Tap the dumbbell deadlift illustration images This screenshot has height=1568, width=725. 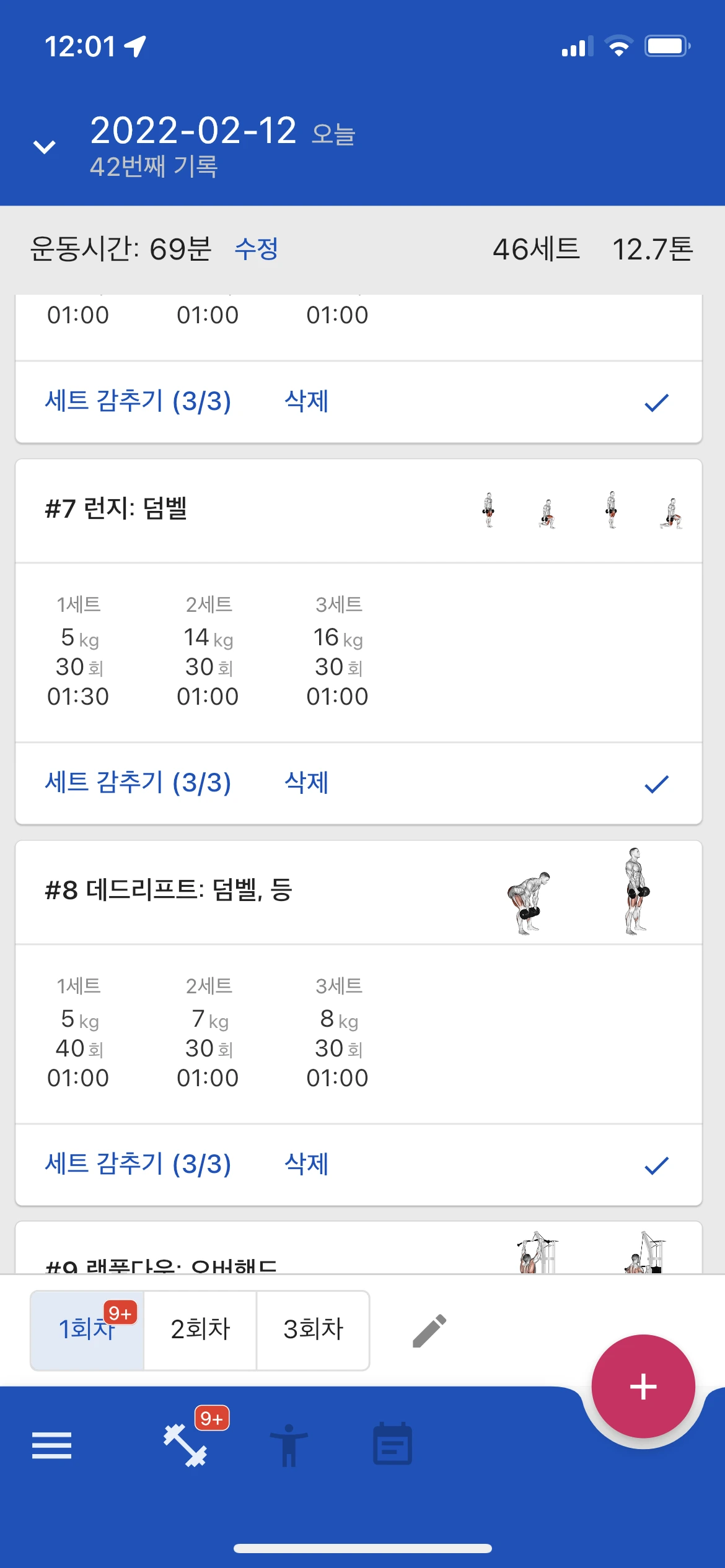[580, 892]
